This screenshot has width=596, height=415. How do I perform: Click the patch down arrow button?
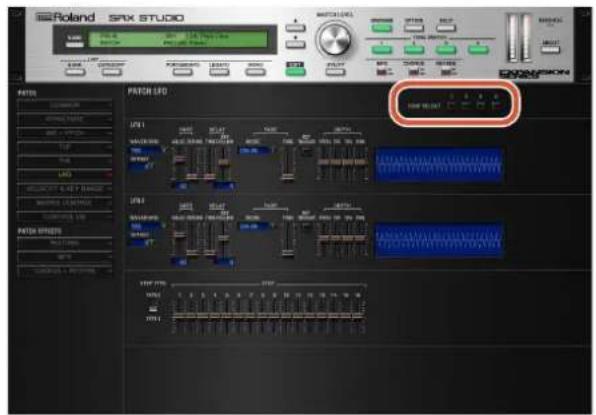(x=295, y=44)
